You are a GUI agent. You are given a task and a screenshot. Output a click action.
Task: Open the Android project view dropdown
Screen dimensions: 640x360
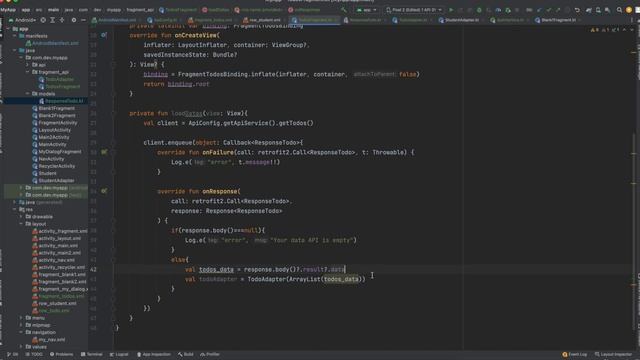[22, 20]
